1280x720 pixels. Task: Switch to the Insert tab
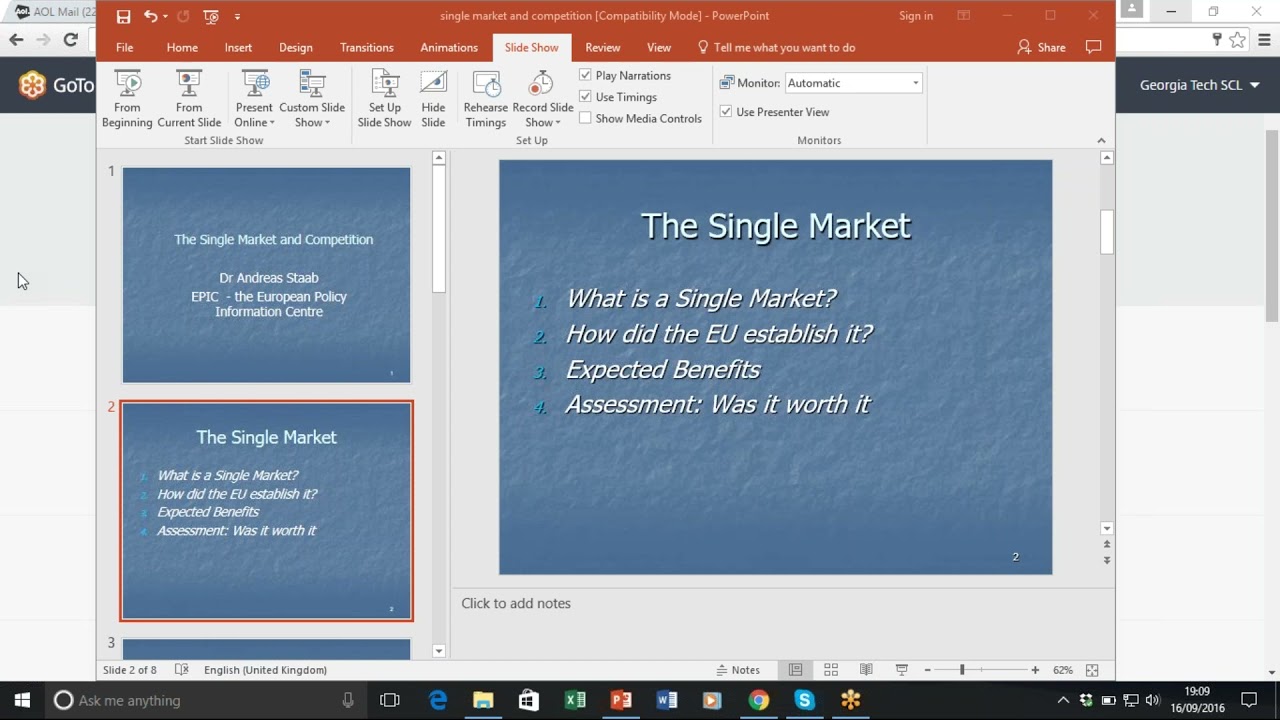(x=238, y=47)
